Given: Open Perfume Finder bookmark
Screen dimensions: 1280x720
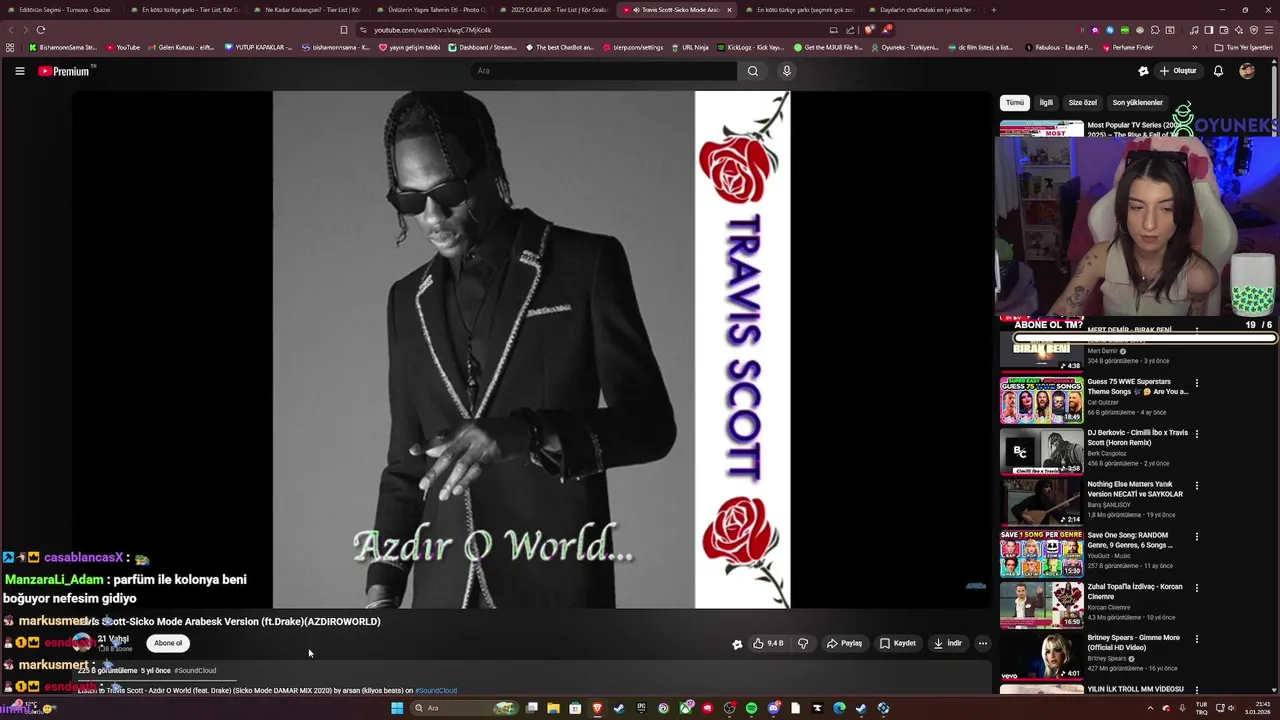Looking at the screenshot, I should coord(1128,47).
